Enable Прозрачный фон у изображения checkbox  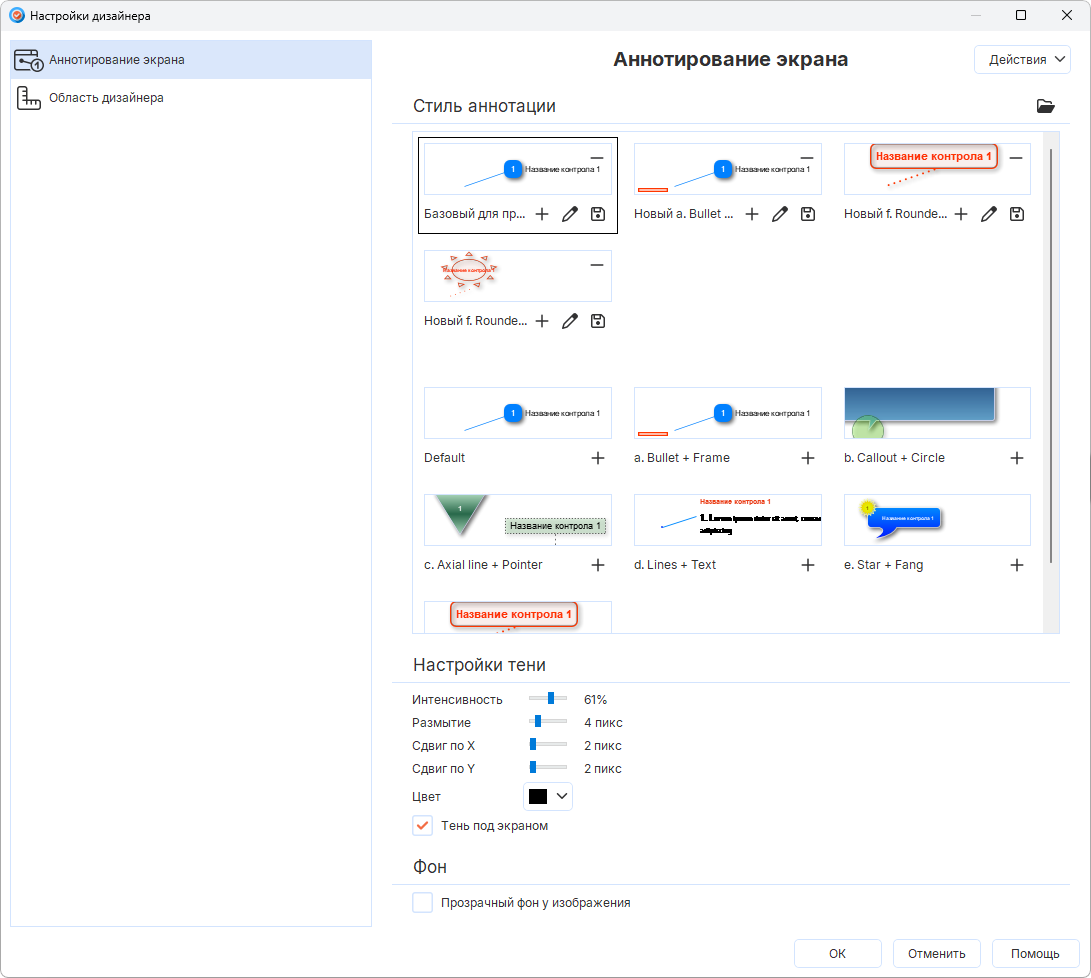423,903
